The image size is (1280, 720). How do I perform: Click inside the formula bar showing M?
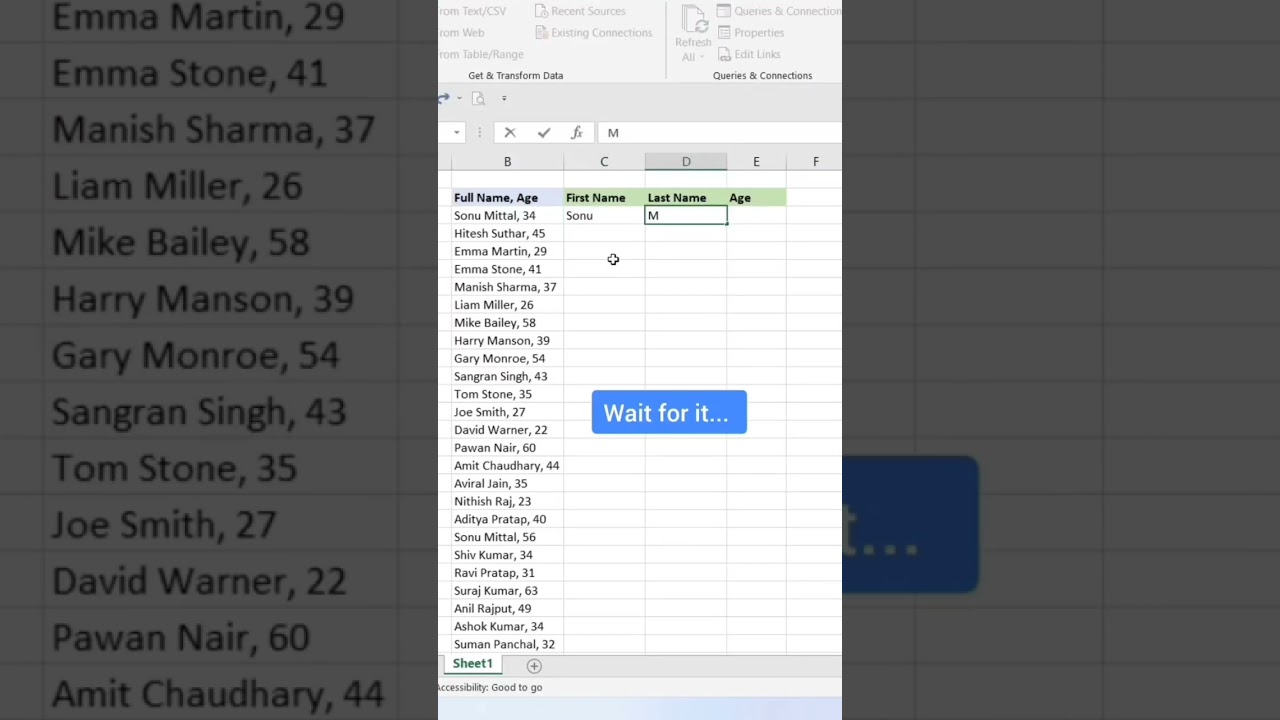point(720,133)
